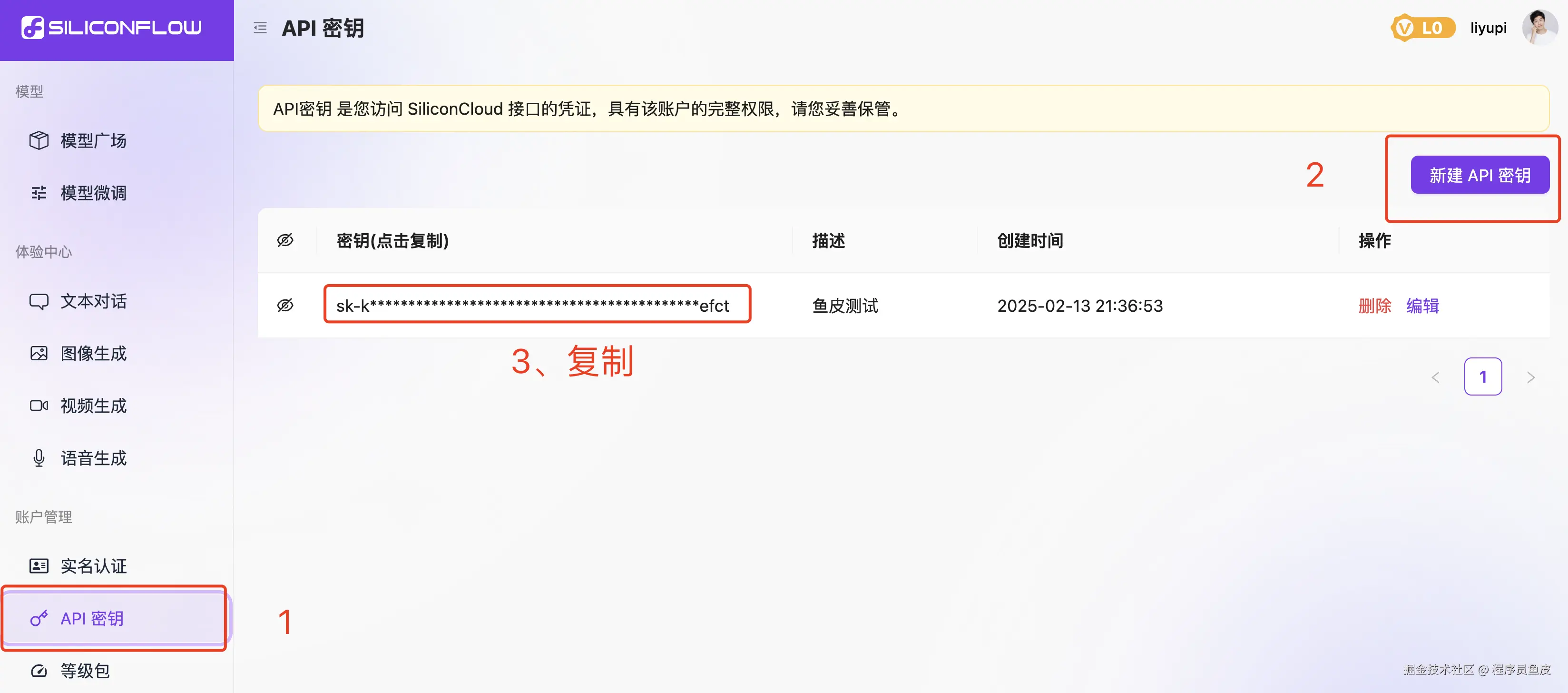
Task: Click 删除 link for 鱼皮测试 key
Action: pyautogui.click(x=1374, y=306)
